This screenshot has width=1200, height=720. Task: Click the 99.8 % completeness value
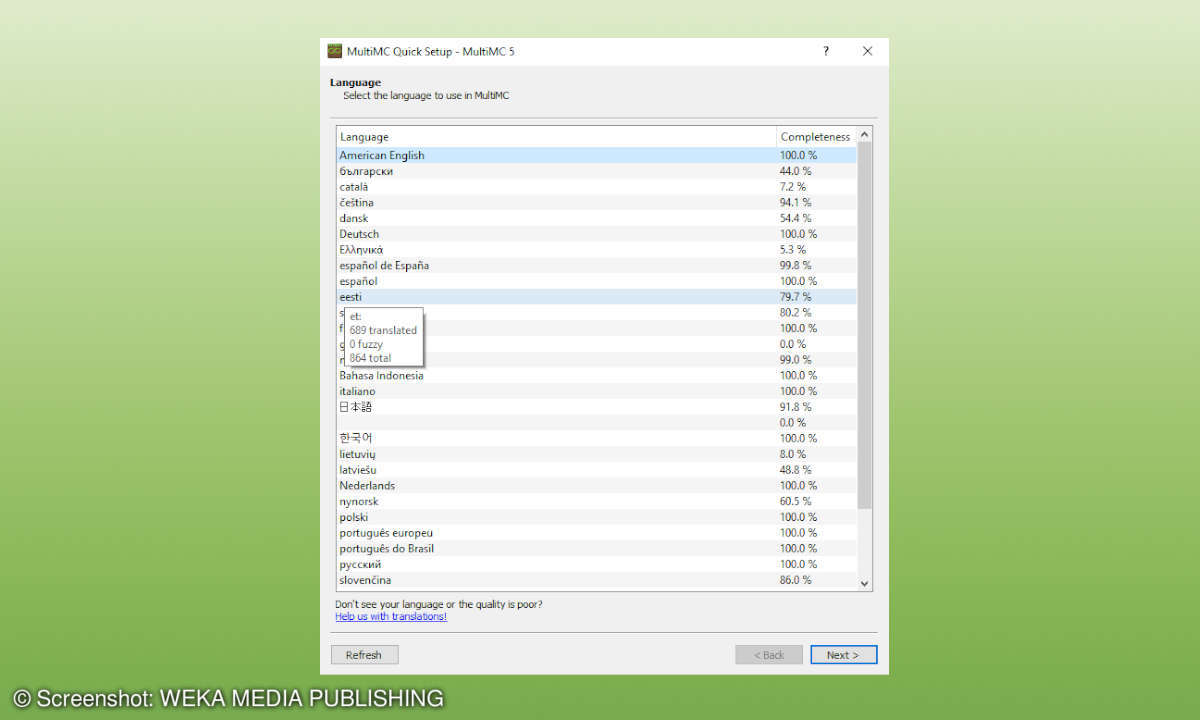(x=796, y=265)
